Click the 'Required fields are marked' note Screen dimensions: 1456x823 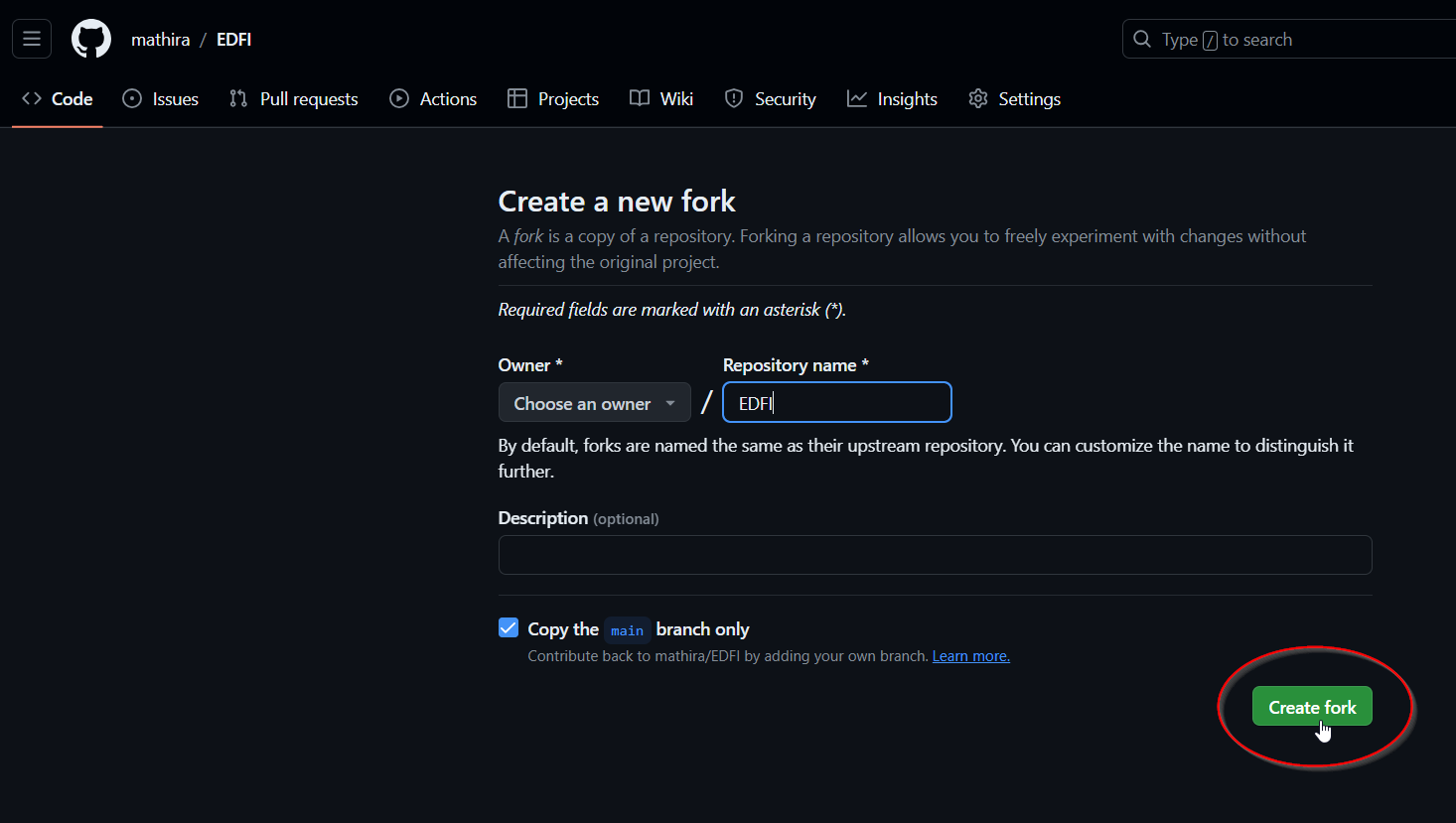tap(672, 310)
